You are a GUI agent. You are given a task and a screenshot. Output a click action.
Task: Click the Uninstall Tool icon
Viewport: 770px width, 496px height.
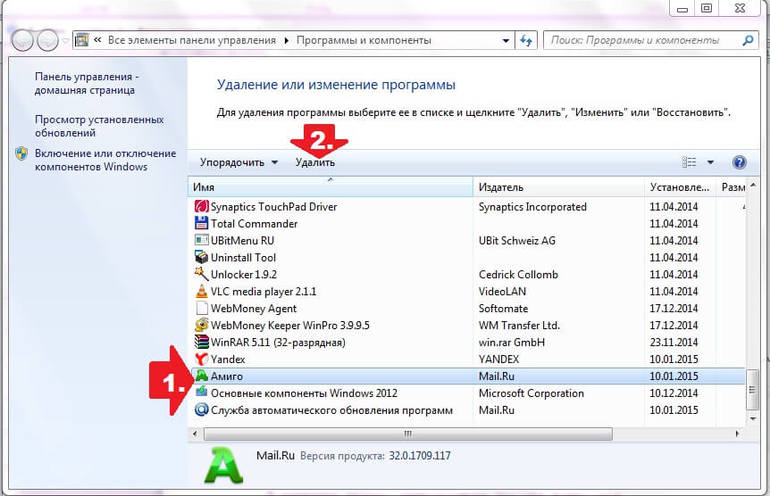(201, 257)
